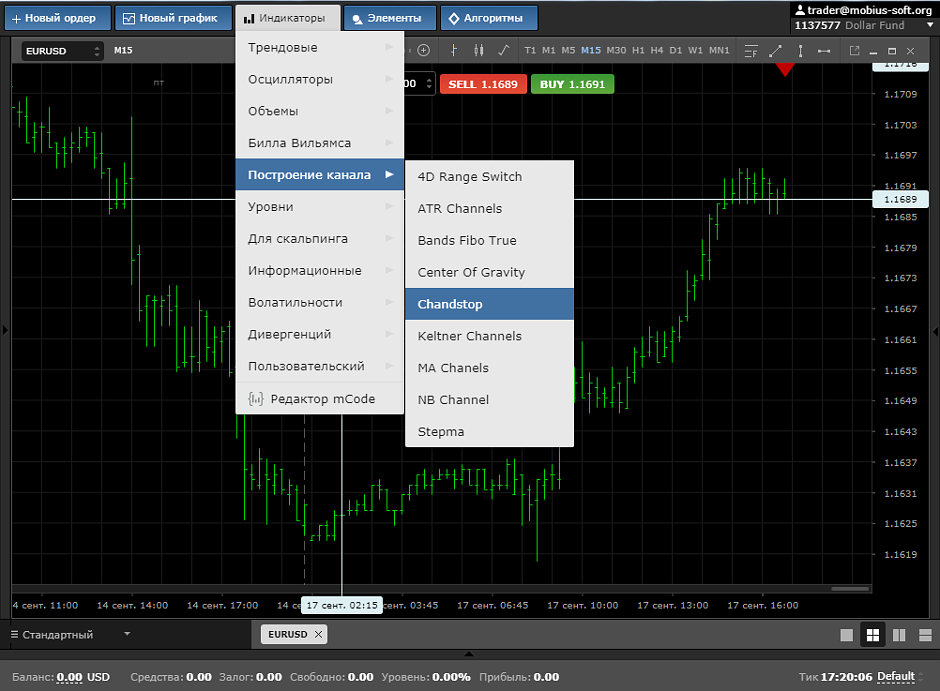Choose NB Channel indicator

[x=489, y=399]
